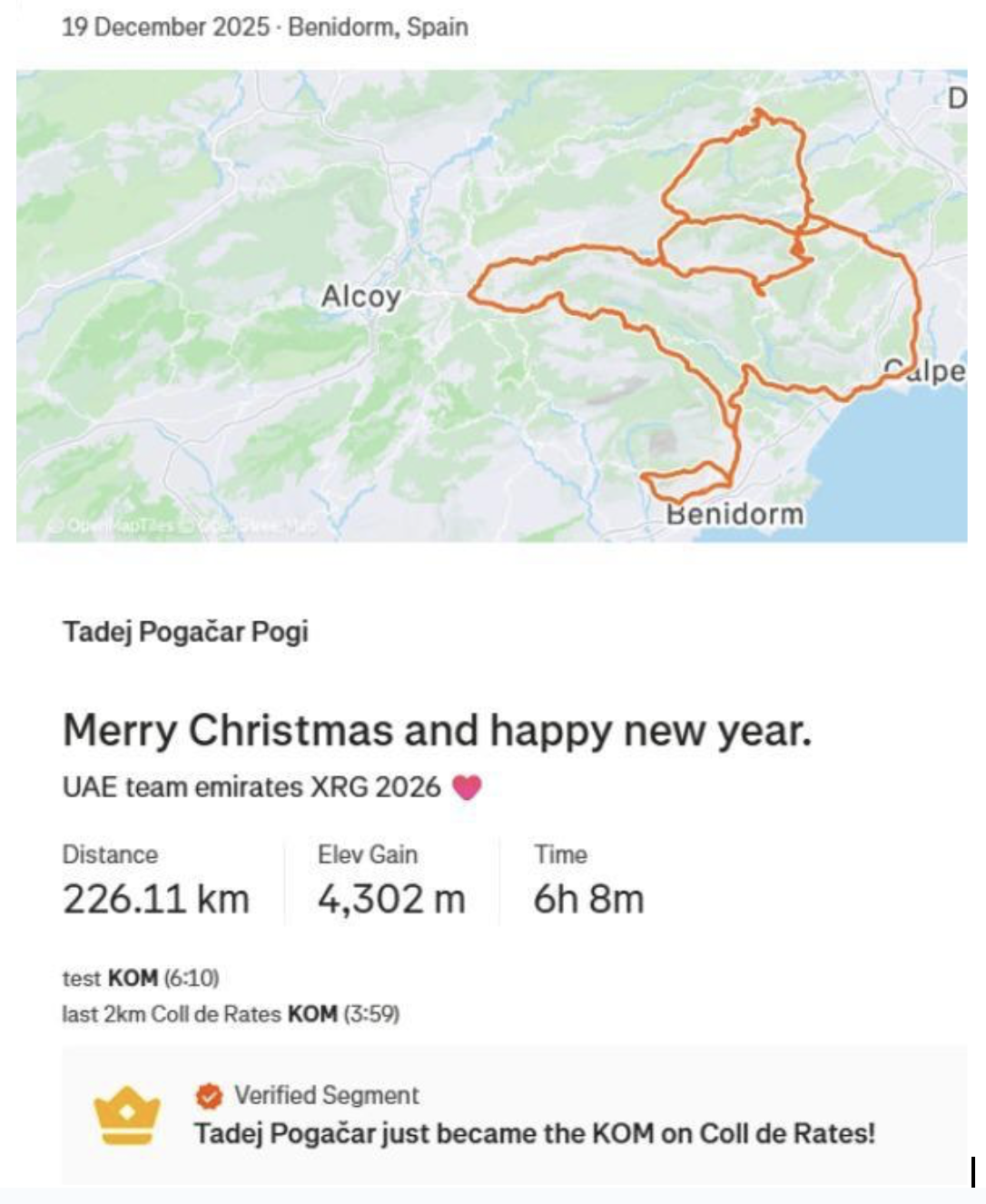
Task: Open the athlete name Tadej Pogačar Pogi
Action: (x=185, y=631)
